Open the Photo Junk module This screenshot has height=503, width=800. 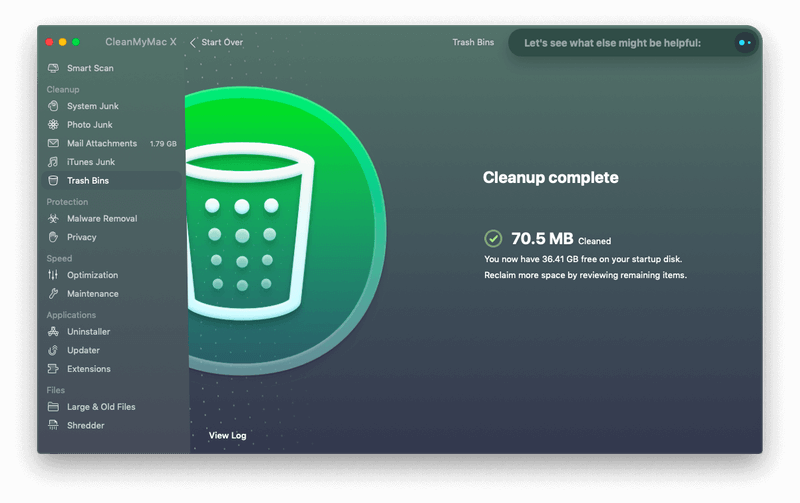(x=90, y=124)
